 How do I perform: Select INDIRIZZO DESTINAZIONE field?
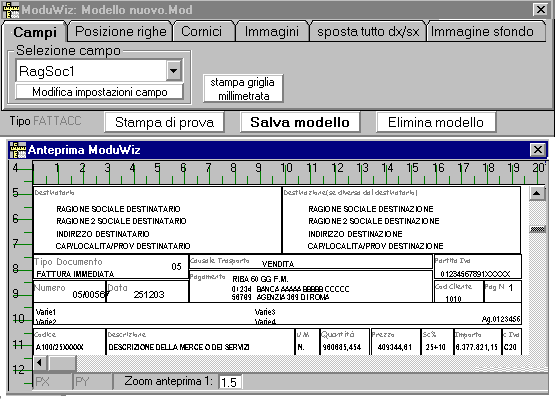tap(355, 234)
